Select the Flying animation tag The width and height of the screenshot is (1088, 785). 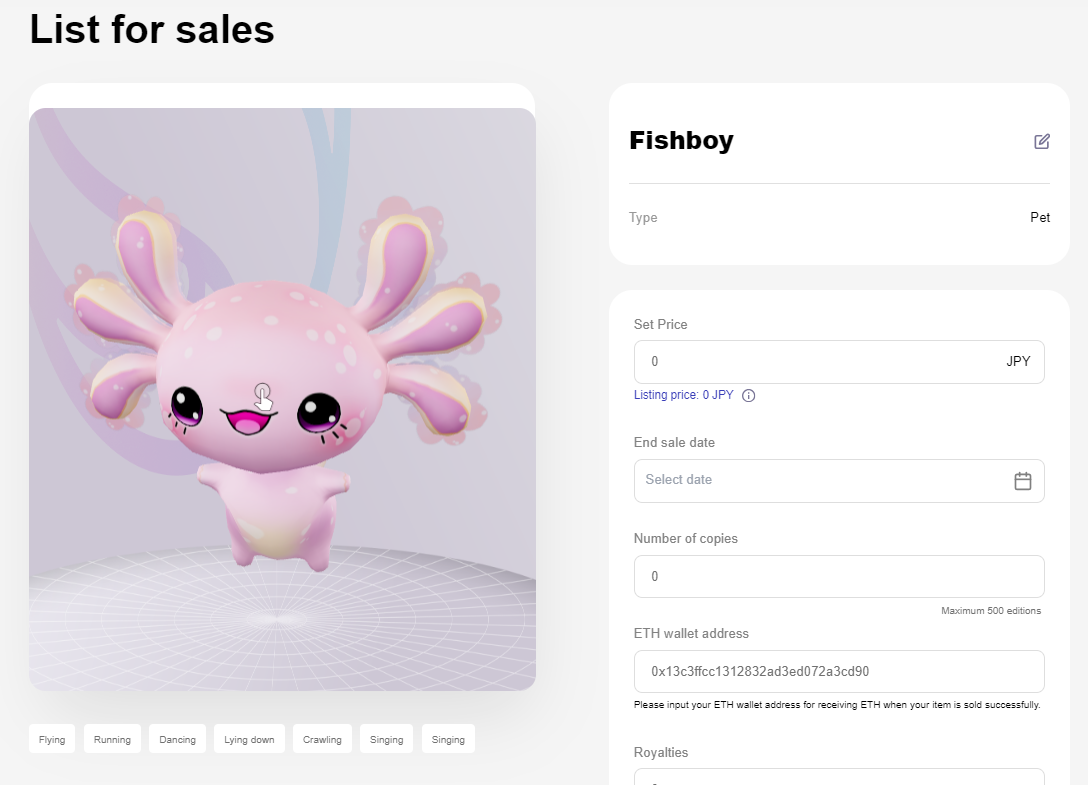pos(52,740)
